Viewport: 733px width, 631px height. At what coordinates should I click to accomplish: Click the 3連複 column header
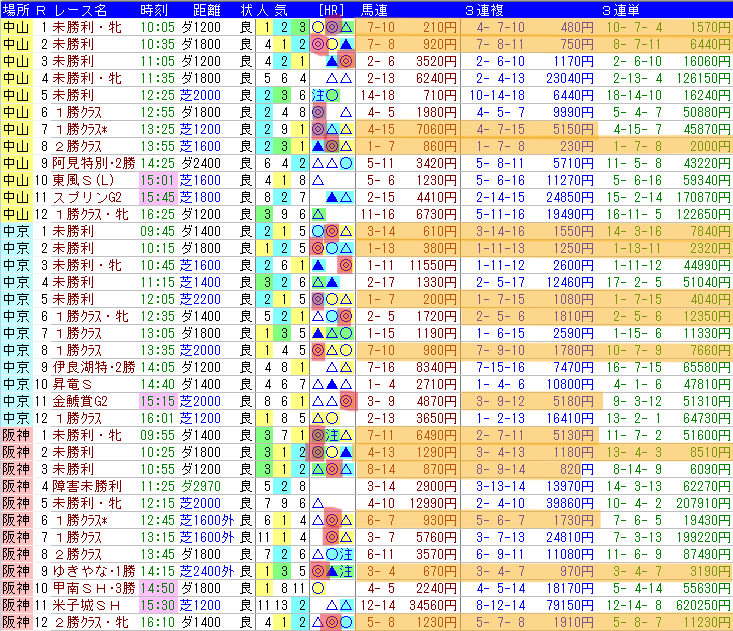tap(483, 10)
